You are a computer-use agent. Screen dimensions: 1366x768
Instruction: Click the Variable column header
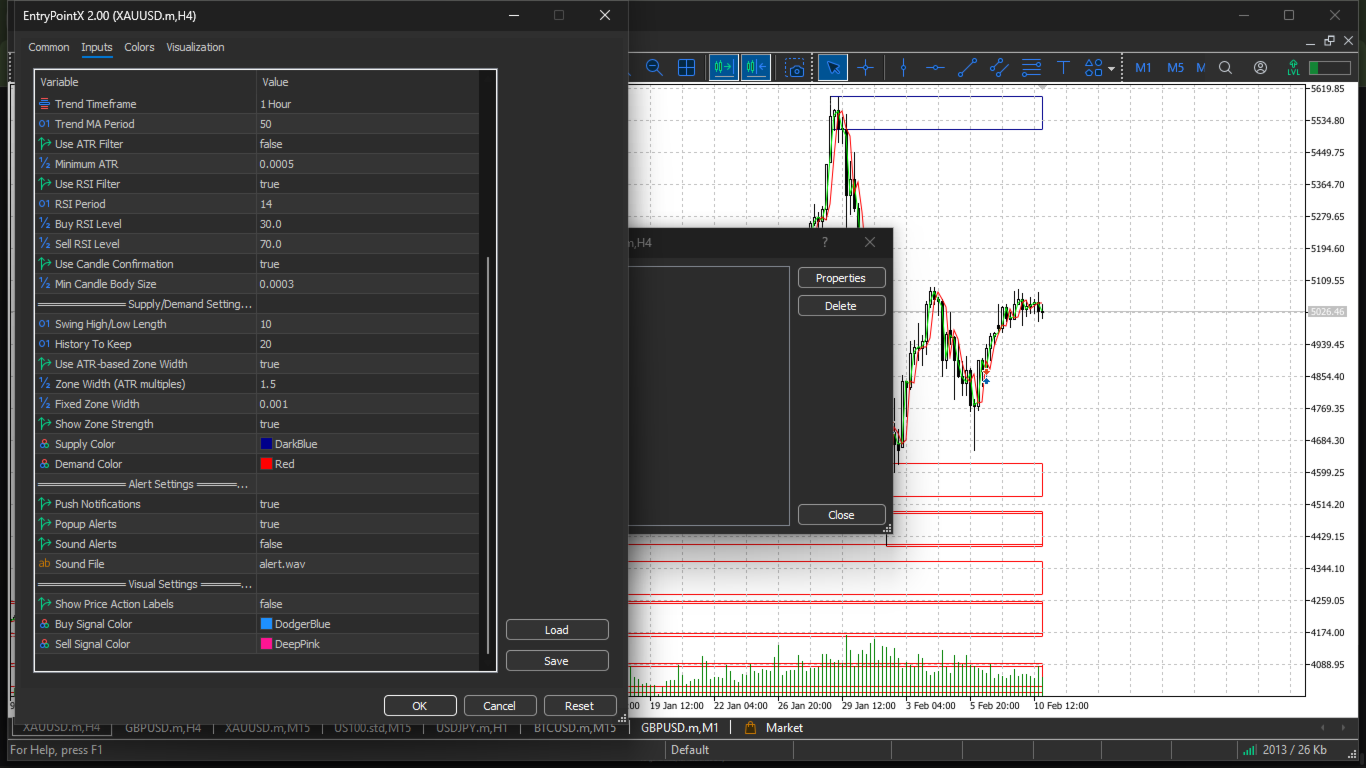pos(146,82)
